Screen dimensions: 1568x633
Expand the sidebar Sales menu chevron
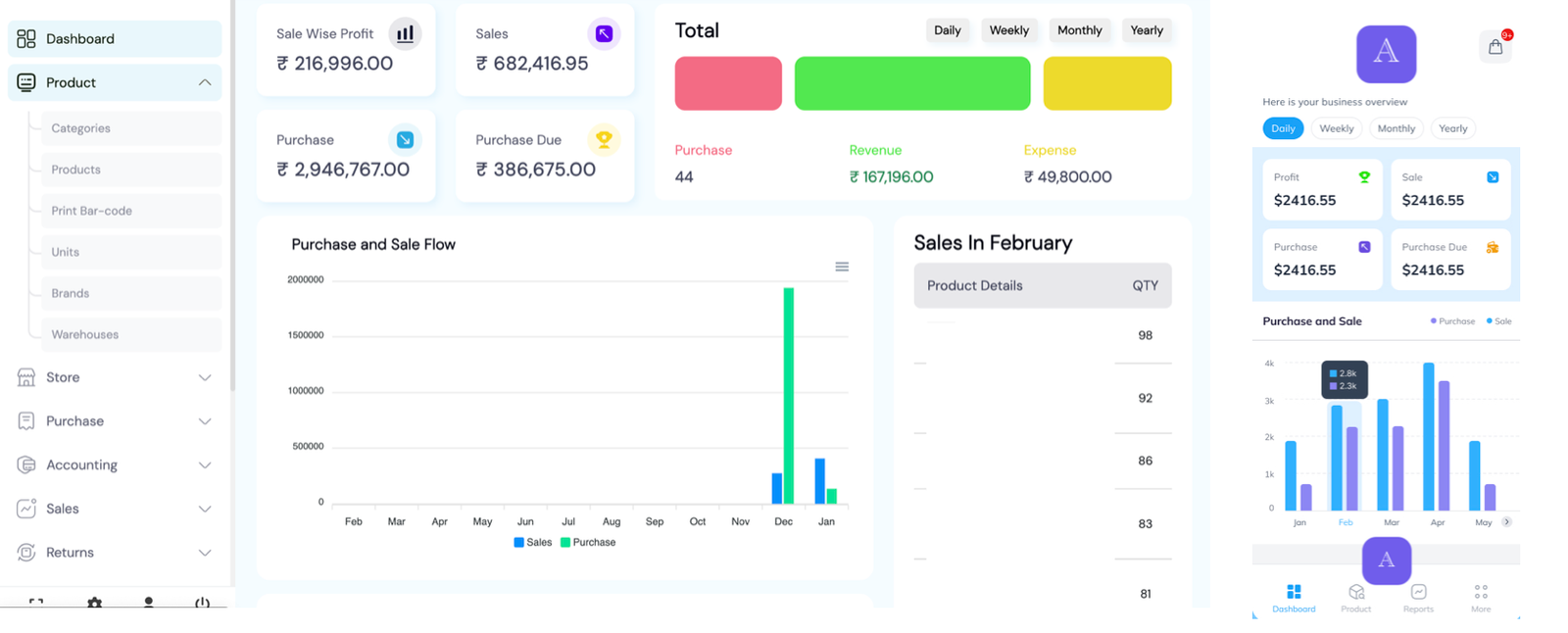205,509
